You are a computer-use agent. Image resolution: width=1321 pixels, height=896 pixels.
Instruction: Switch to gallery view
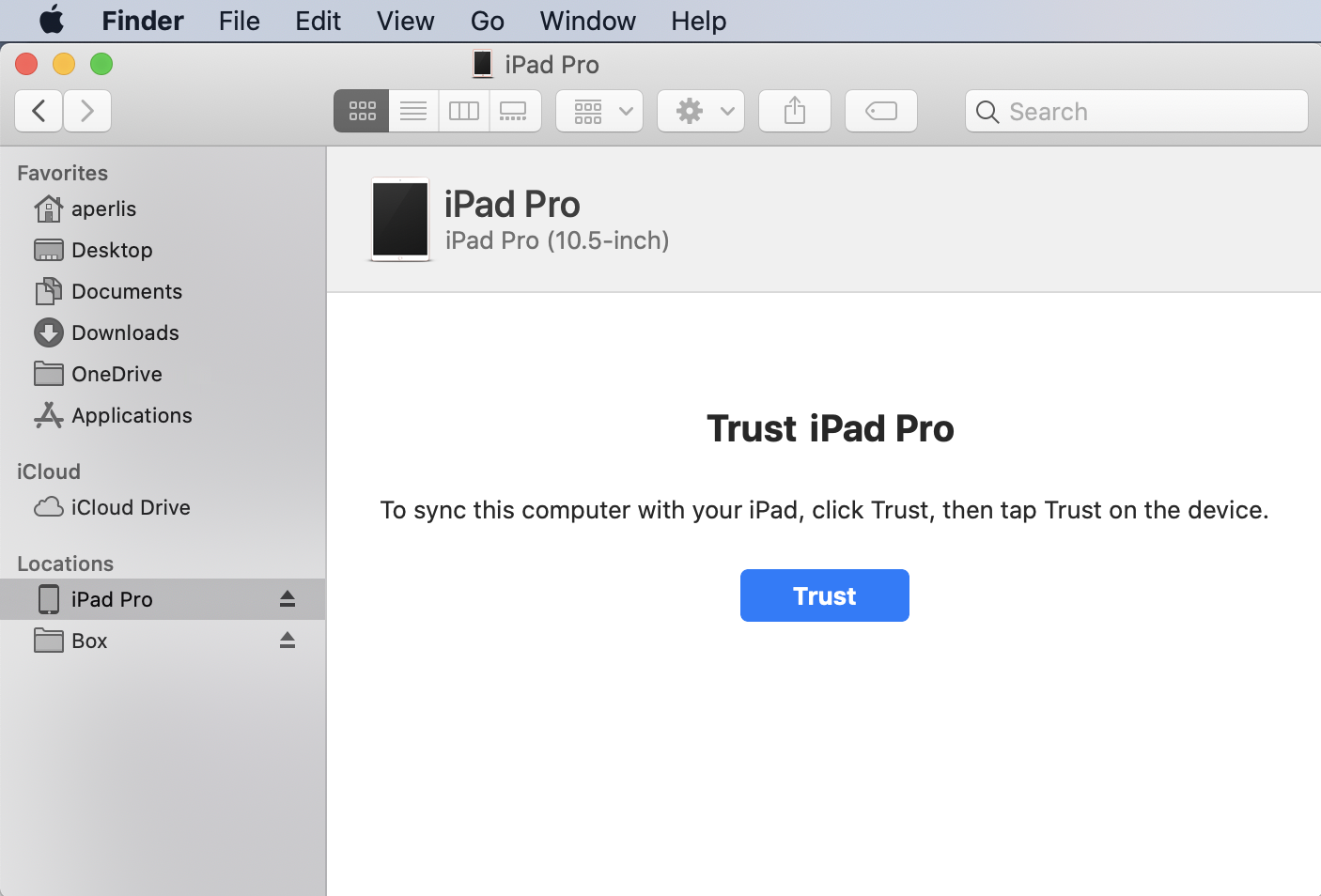(514, 111)
